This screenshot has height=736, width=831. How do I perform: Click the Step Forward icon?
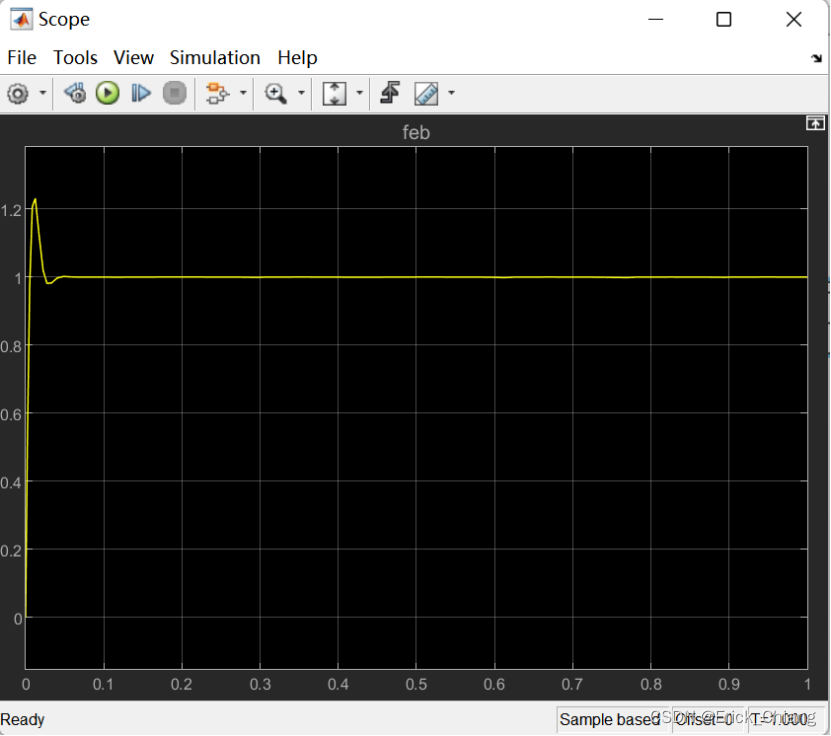(141, 93)
